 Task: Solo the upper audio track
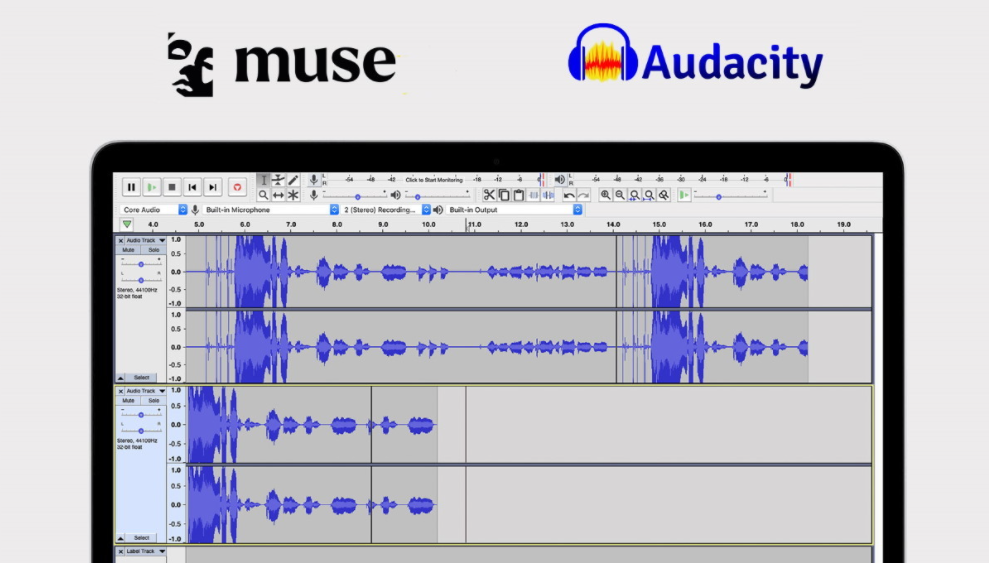pos(153,250)
